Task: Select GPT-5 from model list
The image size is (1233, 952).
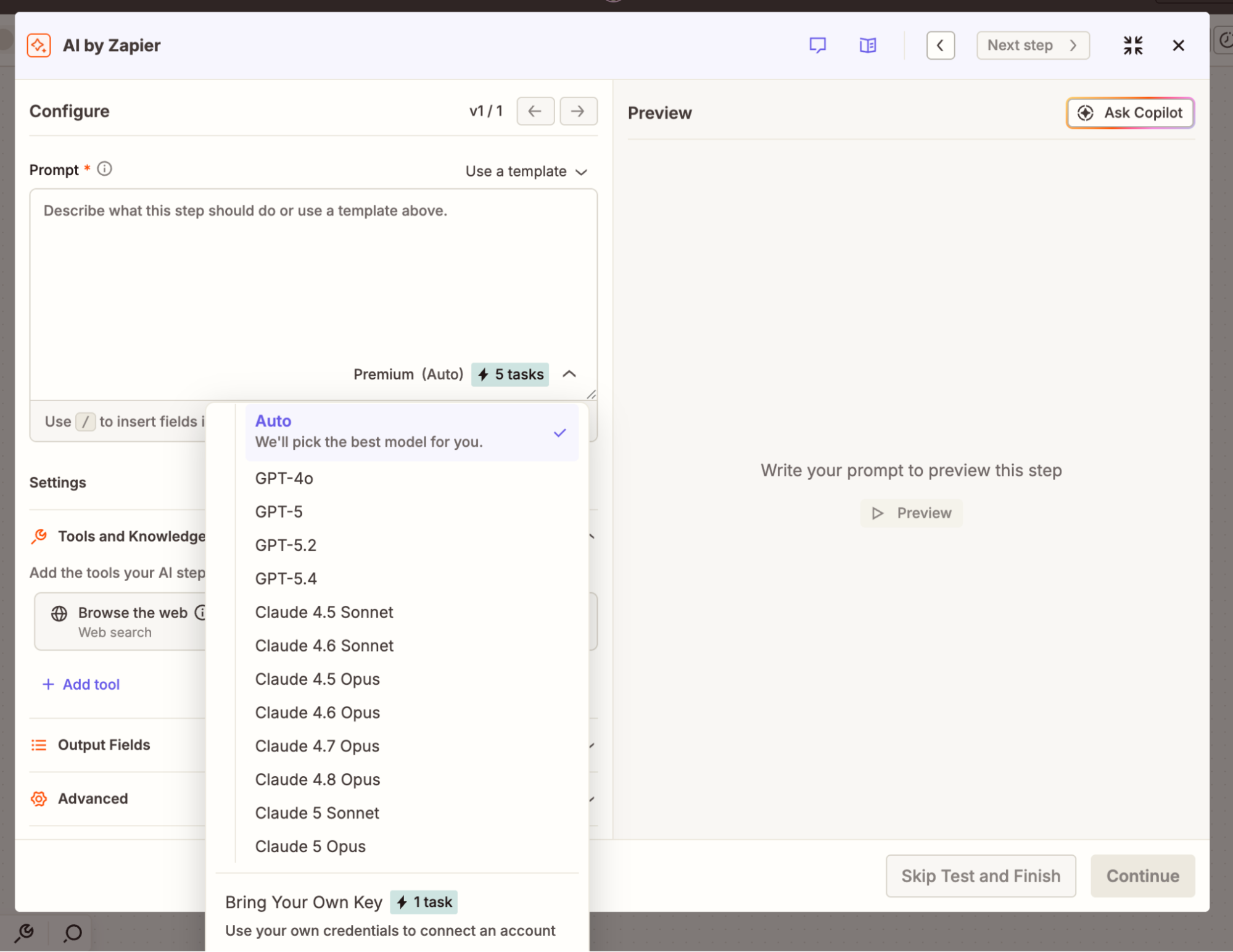Action: 411,512
